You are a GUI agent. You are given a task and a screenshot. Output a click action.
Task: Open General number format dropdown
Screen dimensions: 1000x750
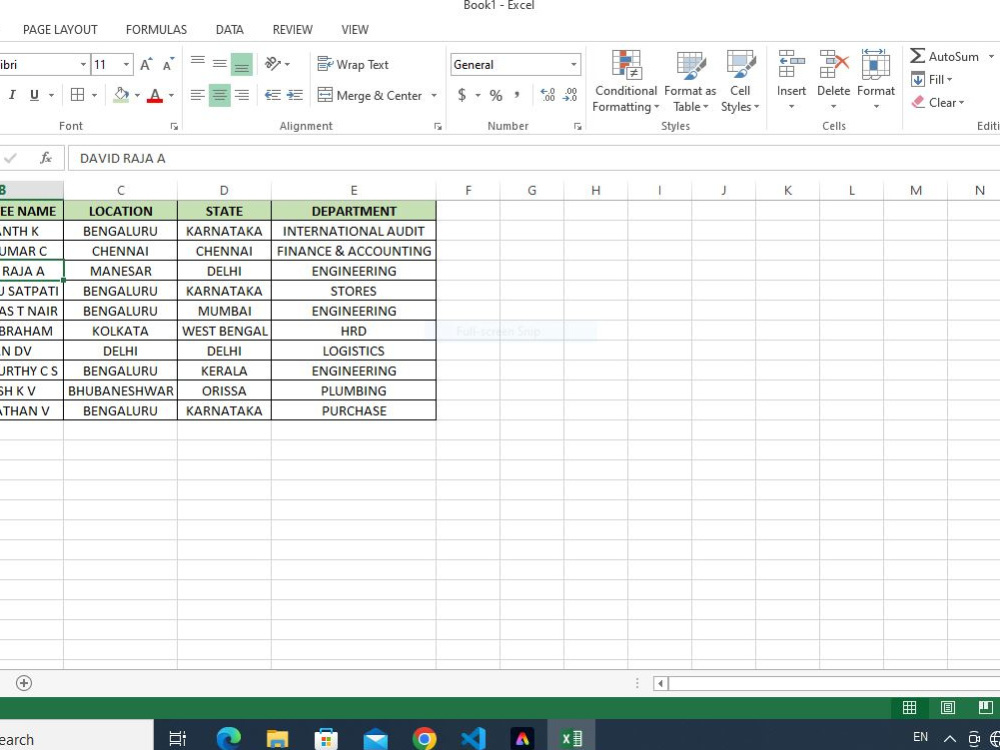pos(573,64)
